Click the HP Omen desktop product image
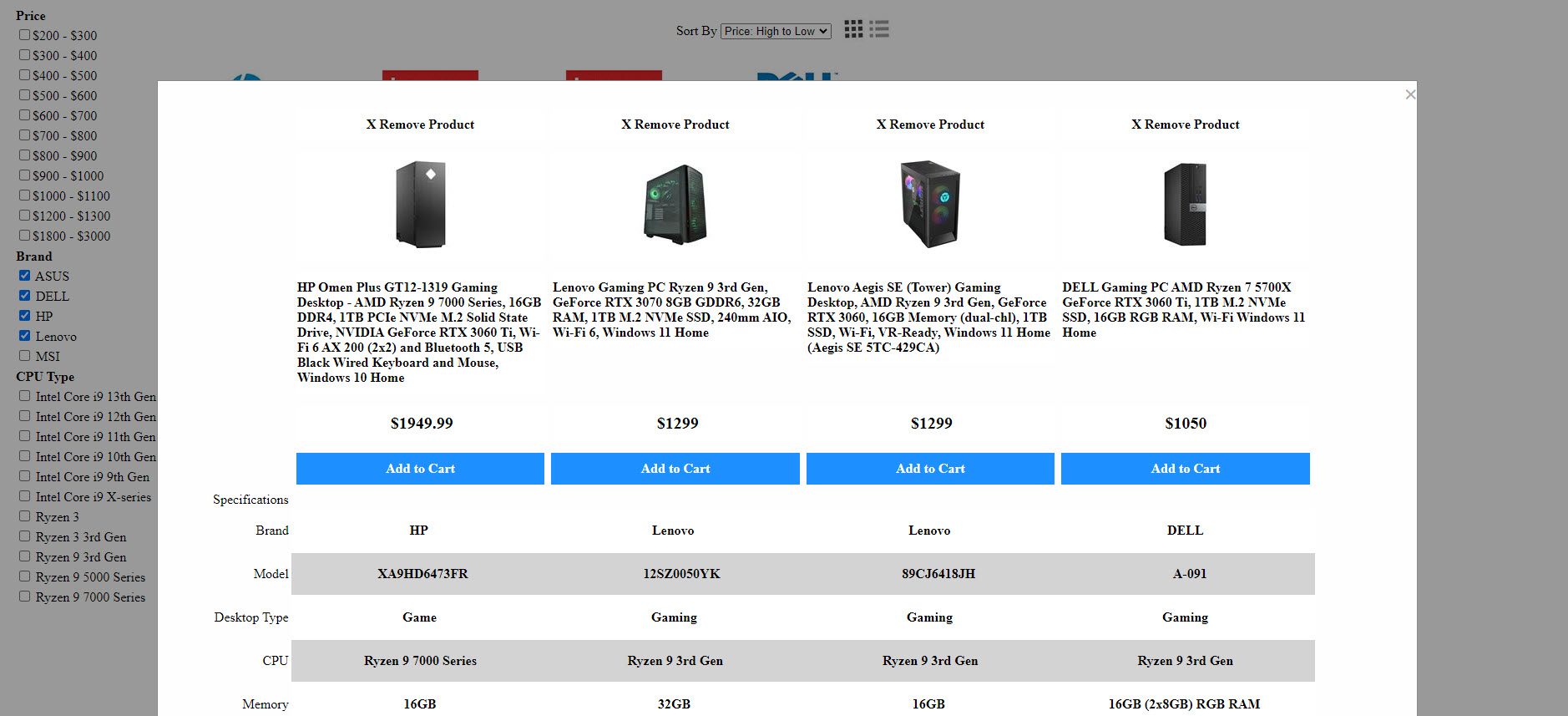This screenshot has height=716, width=1568. [x=420, y=204]
